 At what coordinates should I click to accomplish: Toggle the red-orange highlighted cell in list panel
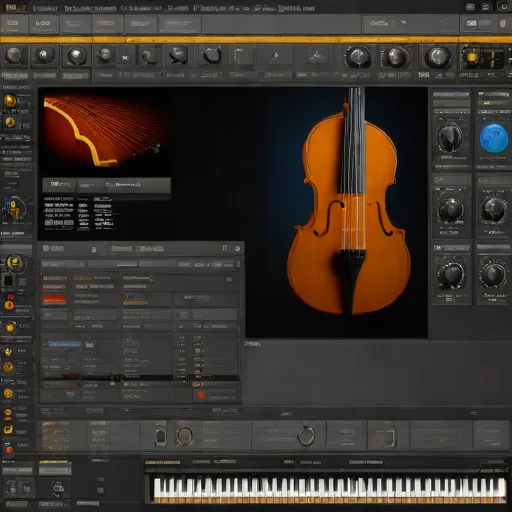(54, 299)
